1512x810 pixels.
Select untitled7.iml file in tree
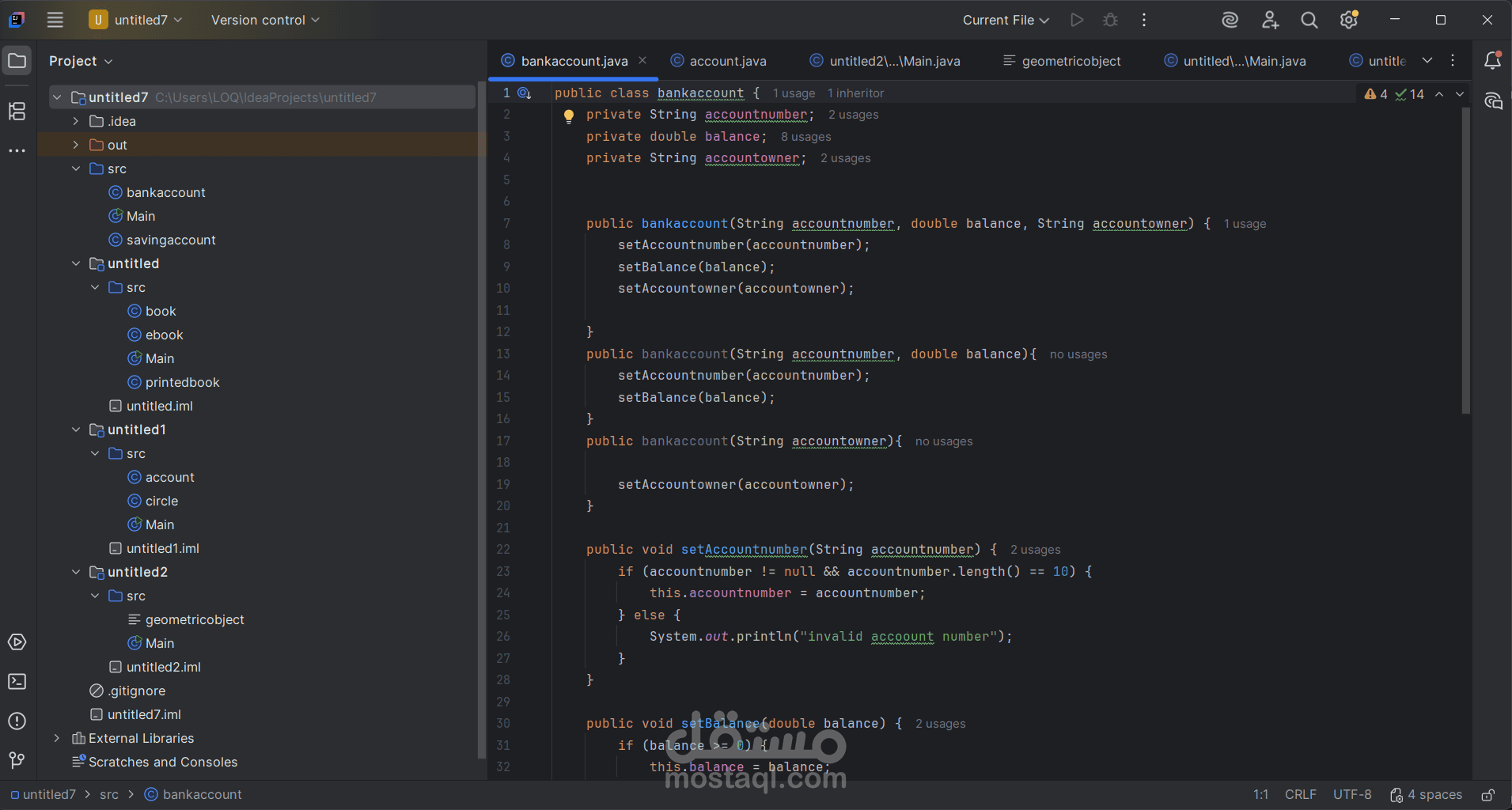pyautogui.click(x=135, y=714)
